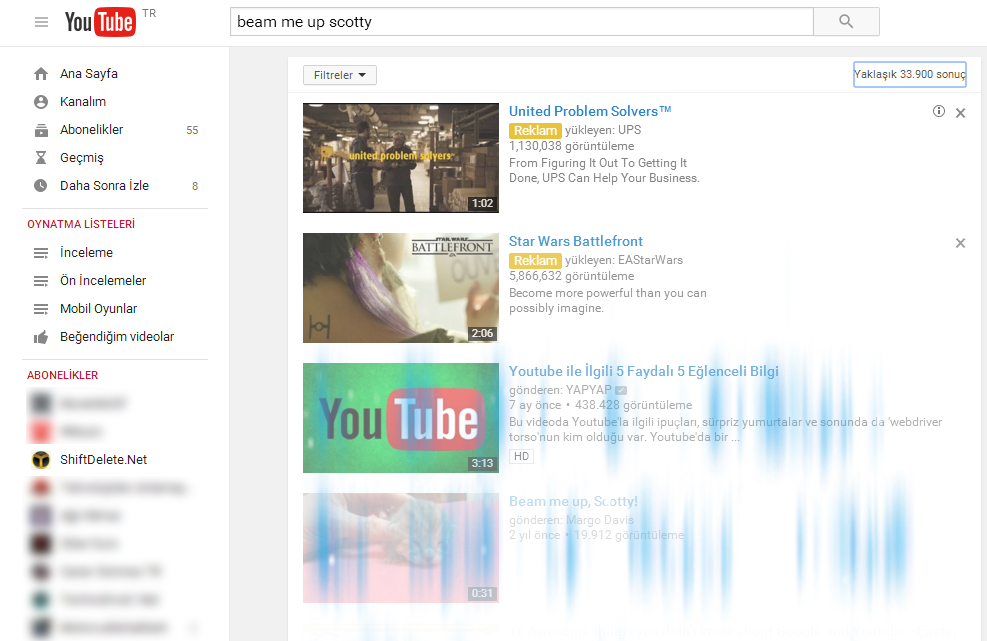Open Star Wars Battlefront title
This screenshot has width=987, height=641.
[x=575, y=241]
